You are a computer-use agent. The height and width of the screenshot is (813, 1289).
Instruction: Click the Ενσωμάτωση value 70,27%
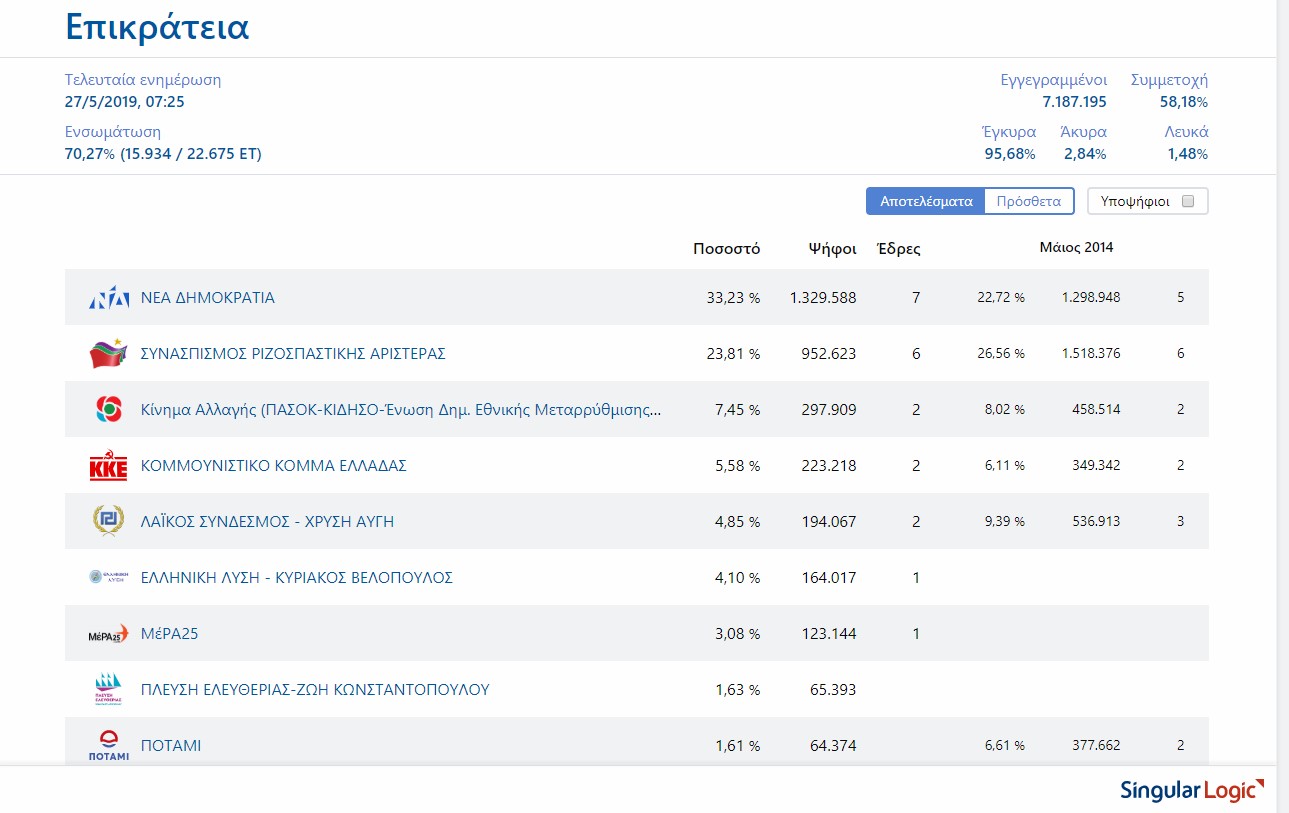(90, 154)
